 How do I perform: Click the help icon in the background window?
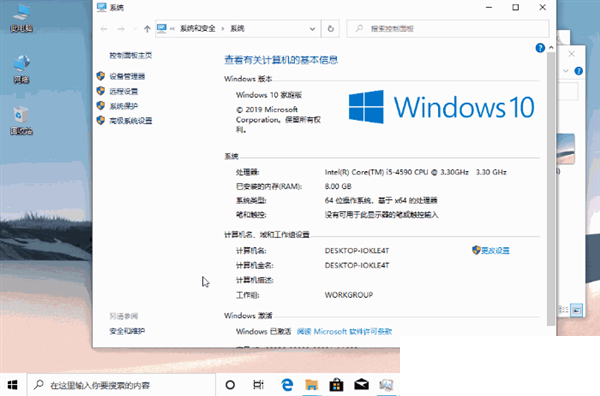[x=579, y=71]
